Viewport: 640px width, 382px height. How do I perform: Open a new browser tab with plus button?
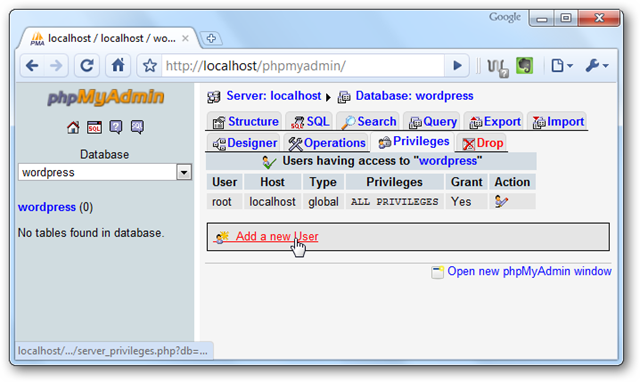pyautogui.click(x=211, y=38)
